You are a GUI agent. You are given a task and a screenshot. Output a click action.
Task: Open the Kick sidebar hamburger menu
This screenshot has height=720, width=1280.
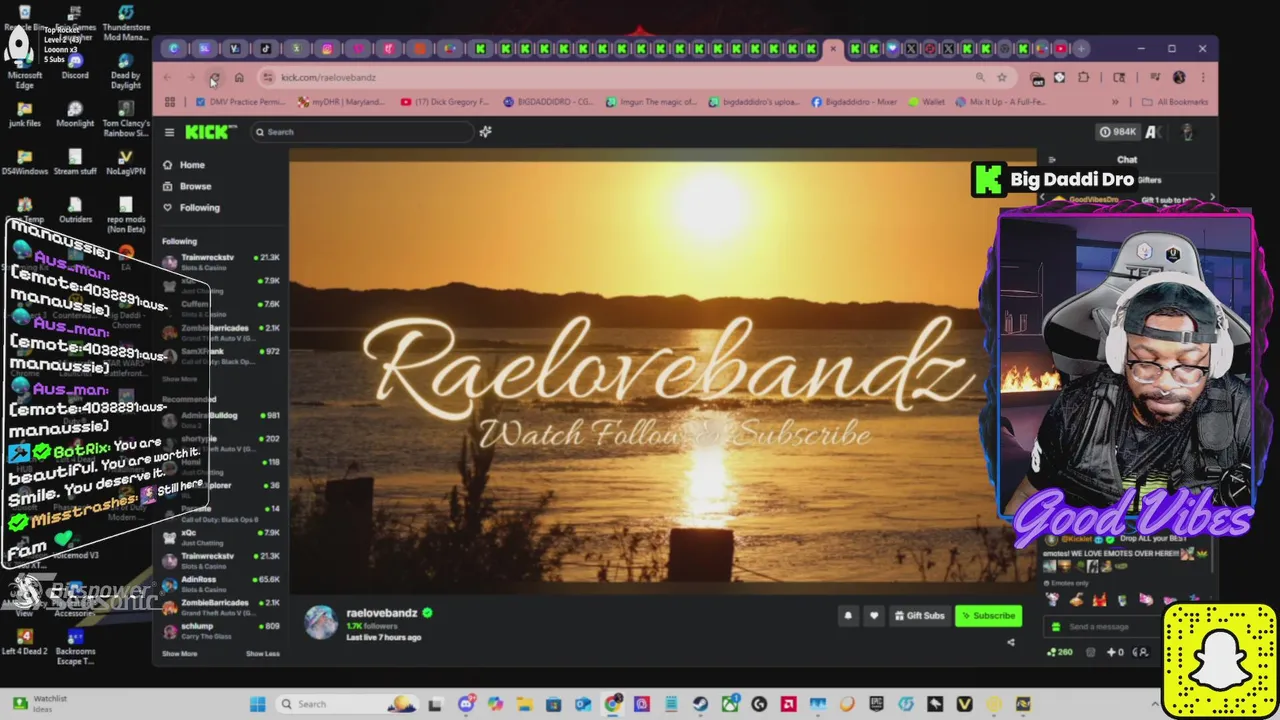tap(169, 132)
